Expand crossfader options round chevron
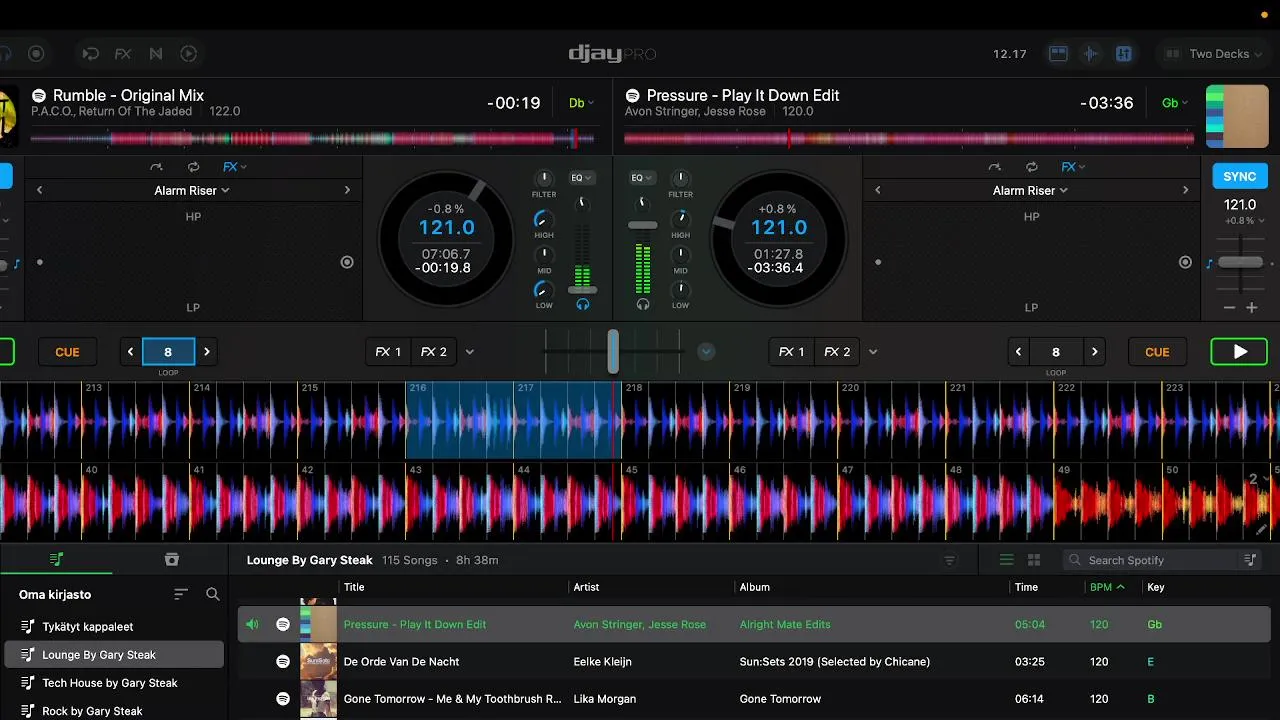1280x720 pixels. [x=706, y=352]
